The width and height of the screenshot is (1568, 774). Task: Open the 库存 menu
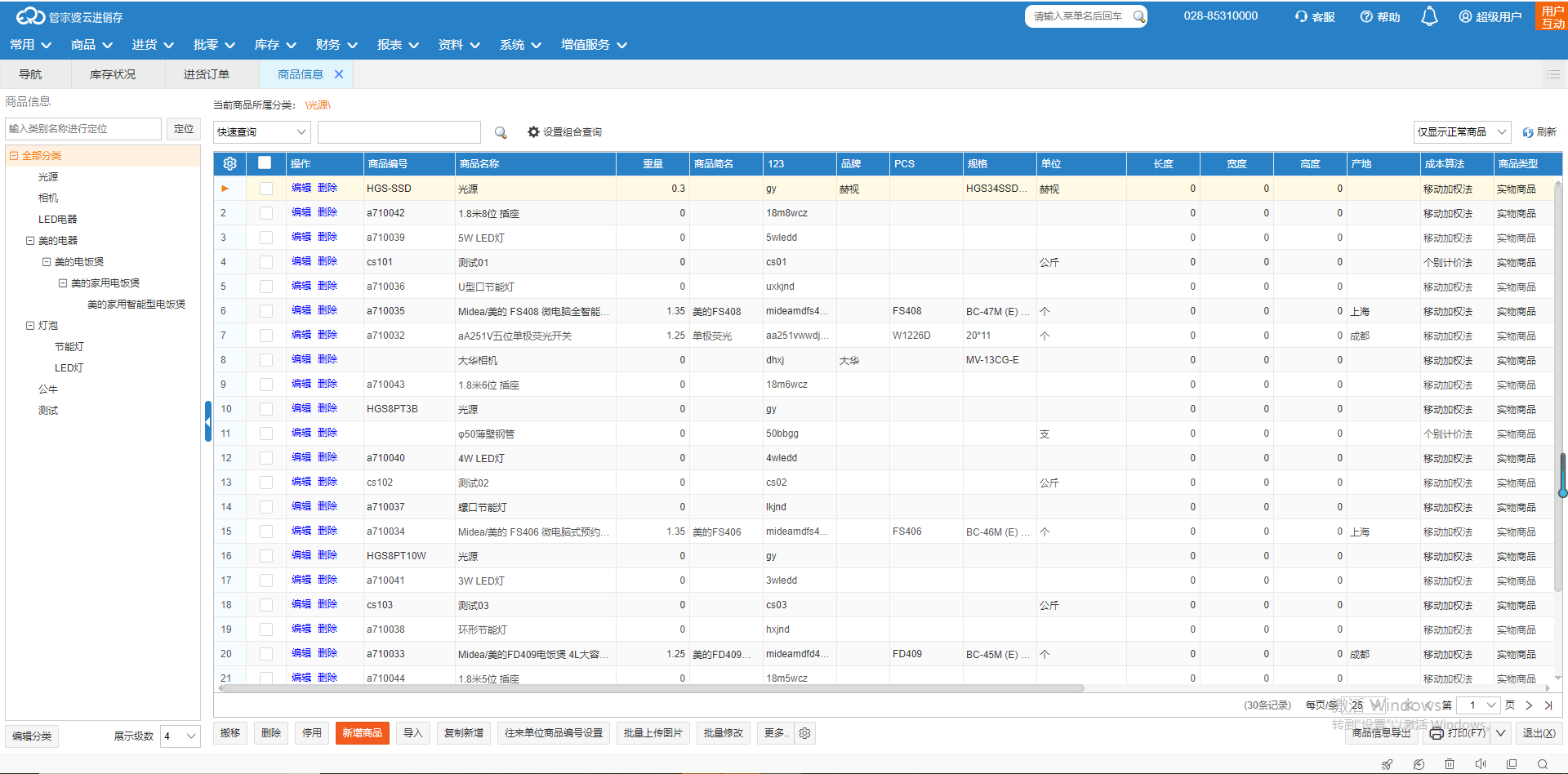pyautogui.click(x=275, y=45)
